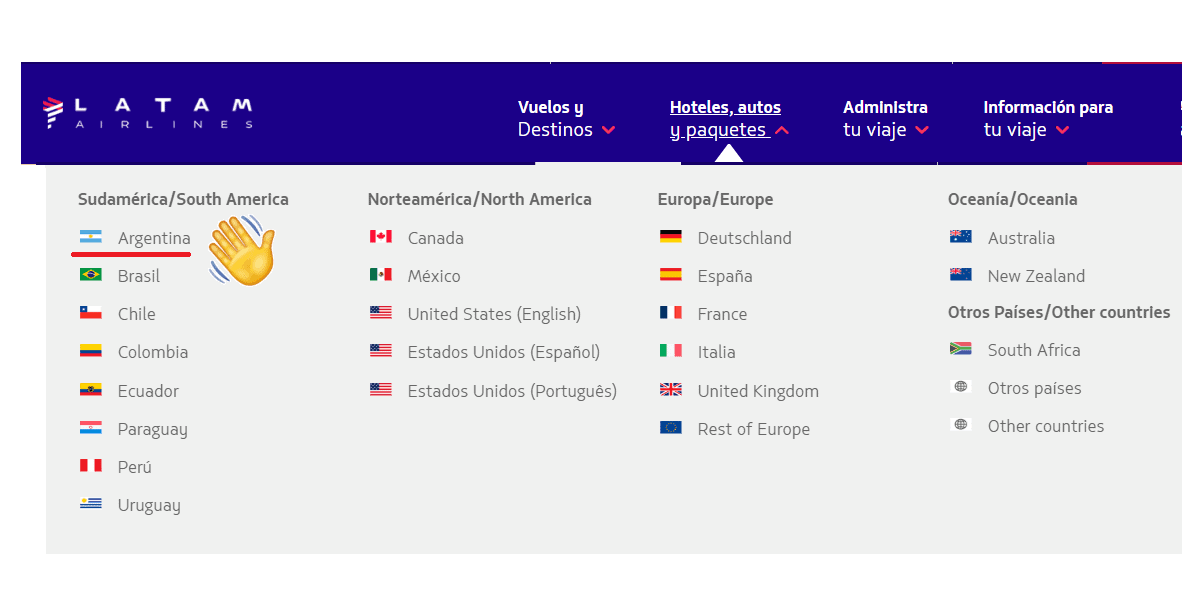Screen dimensions: 1200x600
Task: Choose New Zealand under Oceanía
Action: [x=1036, y=276]
